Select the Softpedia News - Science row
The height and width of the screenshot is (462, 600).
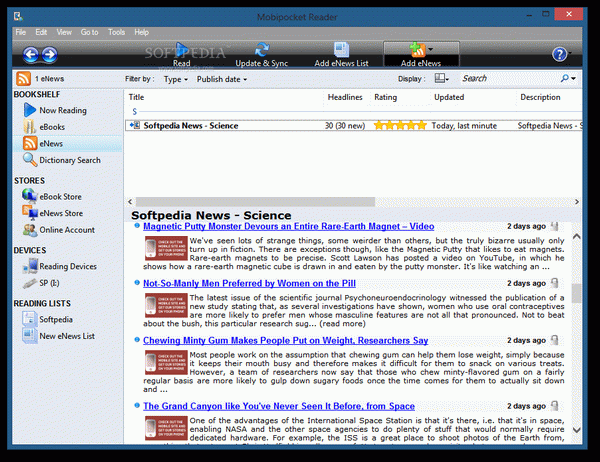[354, 126]
